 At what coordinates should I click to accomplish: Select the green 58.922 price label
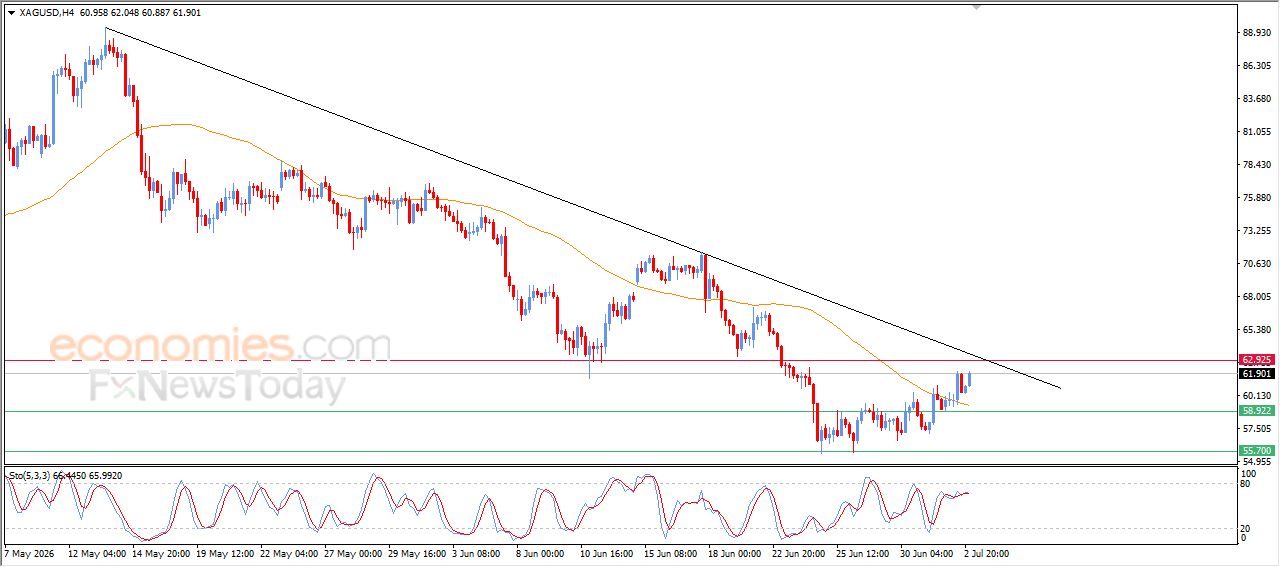(1256, 411)
